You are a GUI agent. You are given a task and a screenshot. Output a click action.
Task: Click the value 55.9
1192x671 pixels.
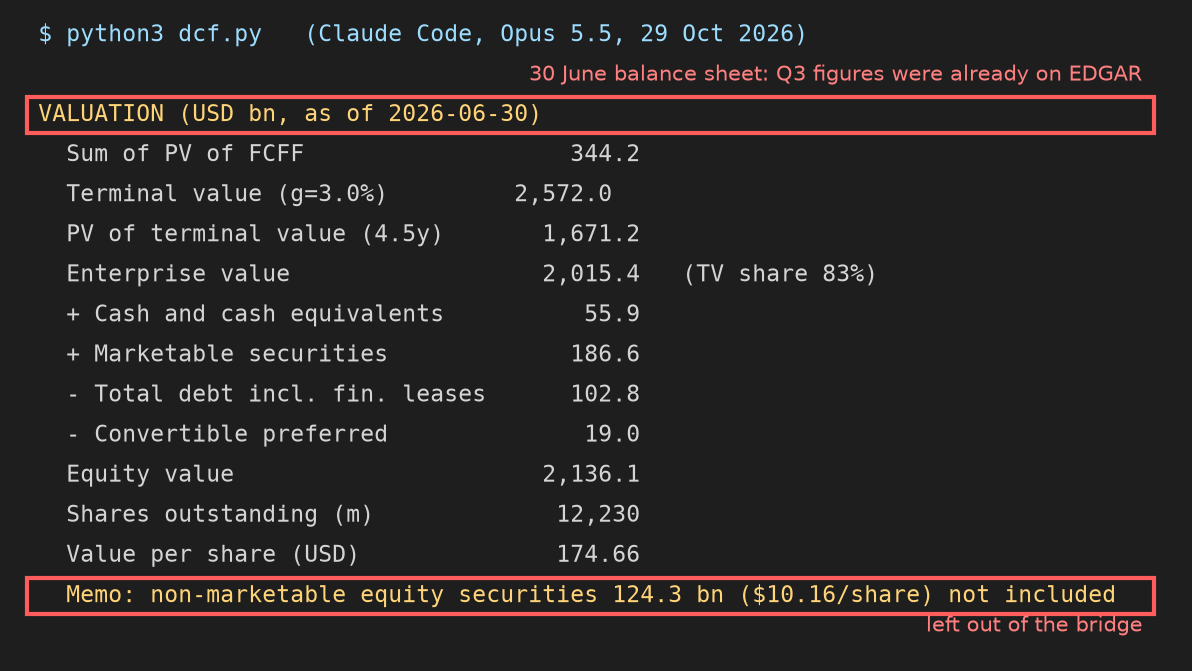point(612,314)
